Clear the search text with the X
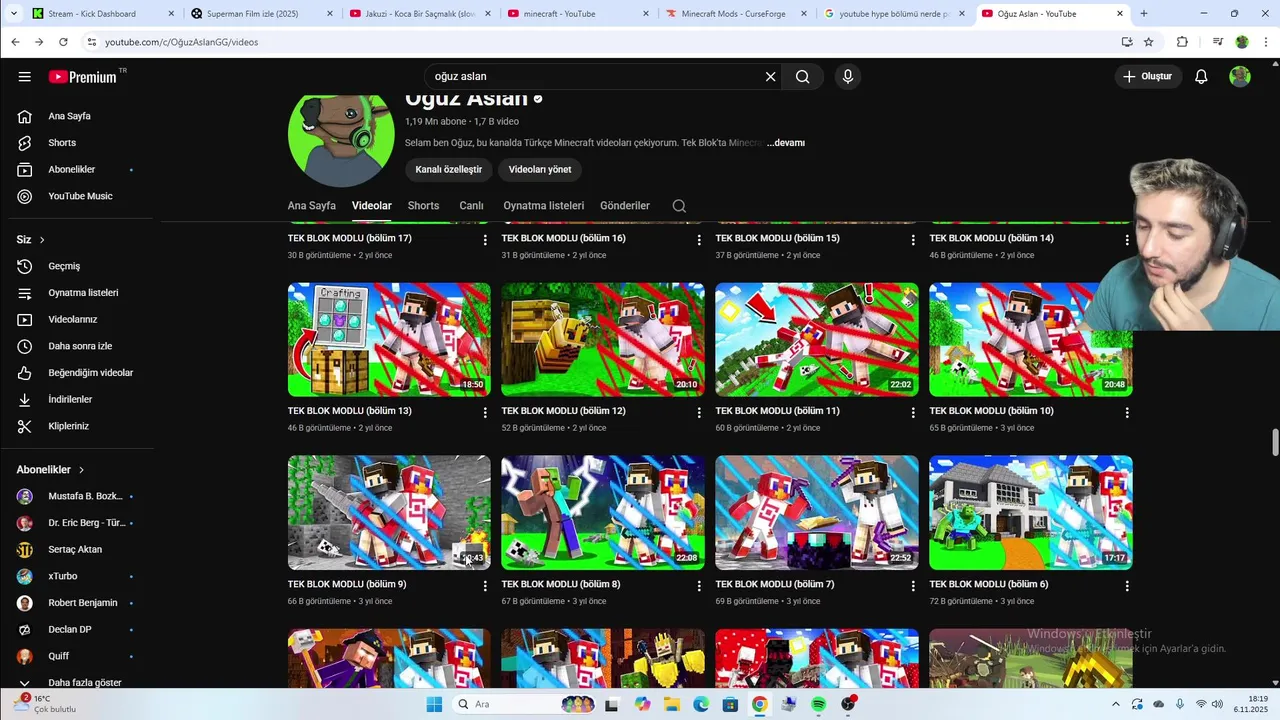Image resolution: width=1280 pixels, height=720 pixels. (x=770, y=77)
